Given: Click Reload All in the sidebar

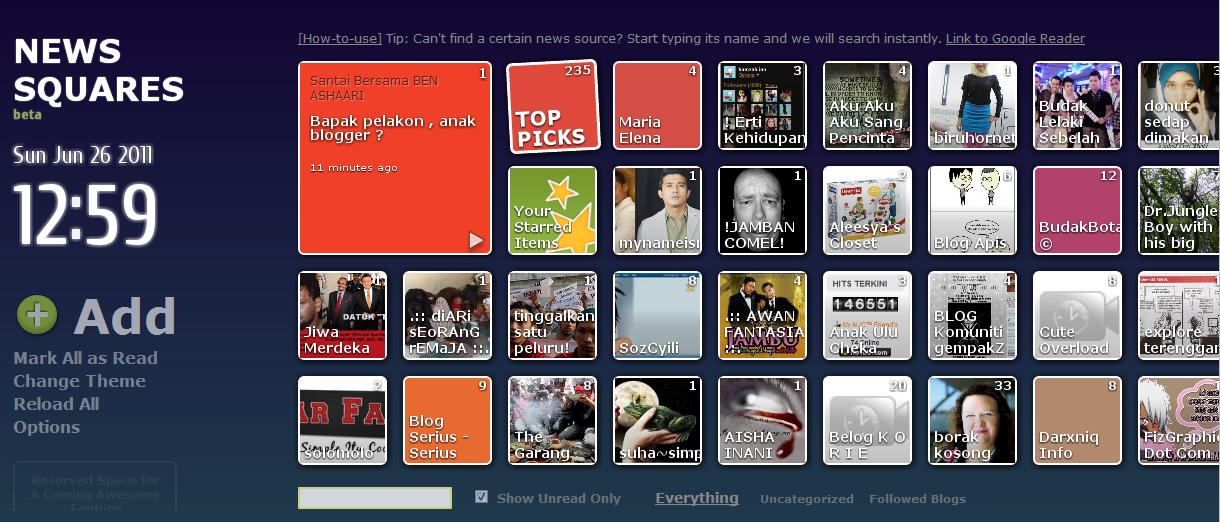Looking at the screenshot, I should (56, 404).
